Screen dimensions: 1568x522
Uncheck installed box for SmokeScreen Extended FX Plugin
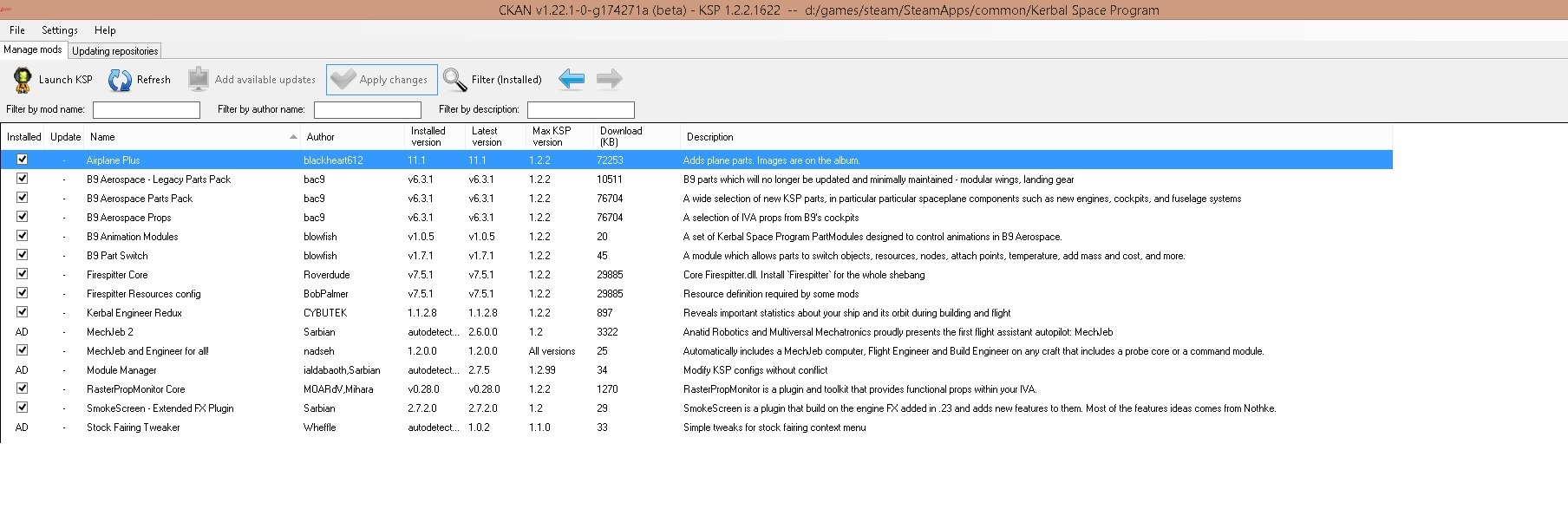[23, 408]
